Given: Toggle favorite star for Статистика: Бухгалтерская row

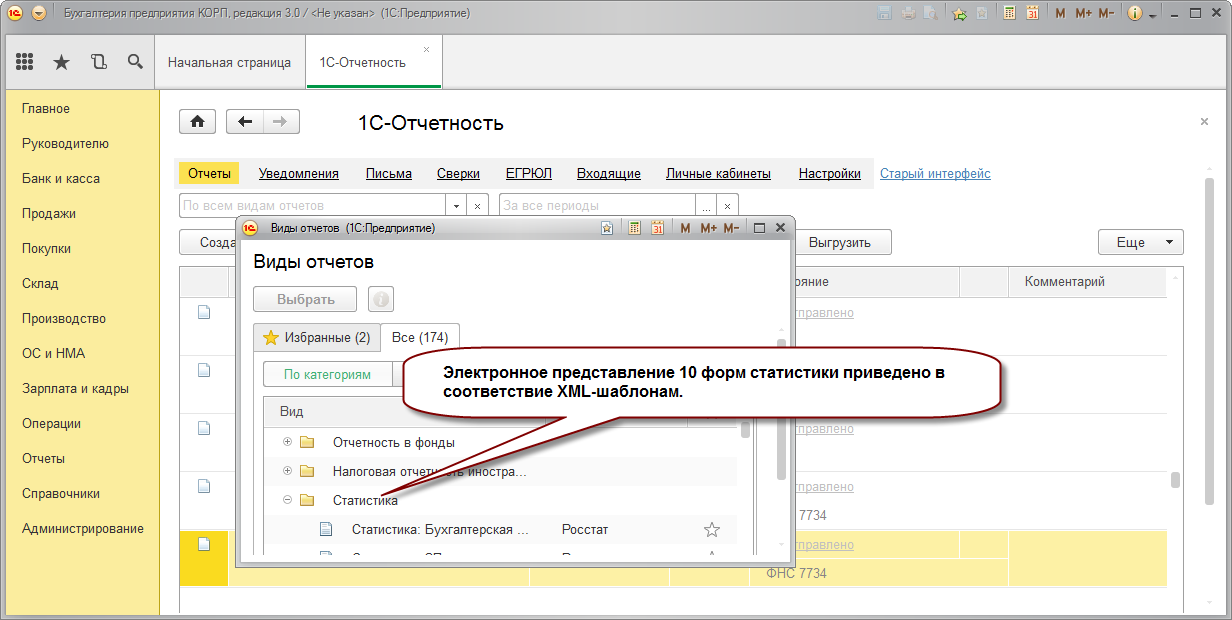Looking at the screenshot, I should pyautogui.click(x=712, y=530).
